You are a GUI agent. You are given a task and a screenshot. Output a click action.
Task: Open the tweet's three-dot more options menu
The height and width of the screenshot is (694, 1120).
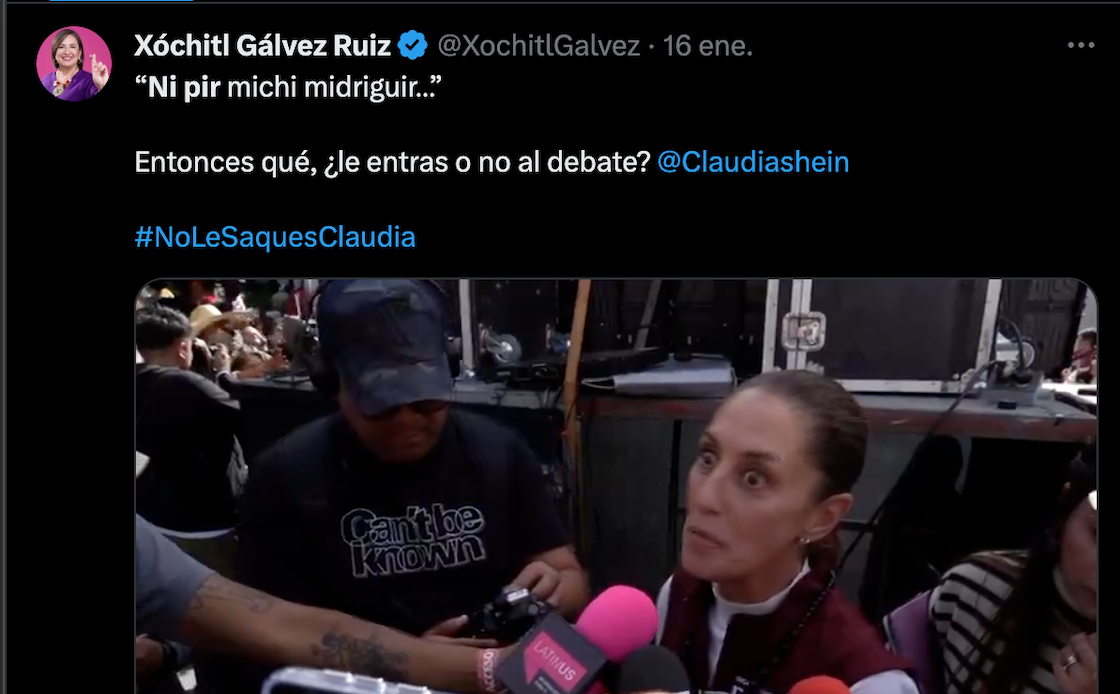(x=1081, y=45)
